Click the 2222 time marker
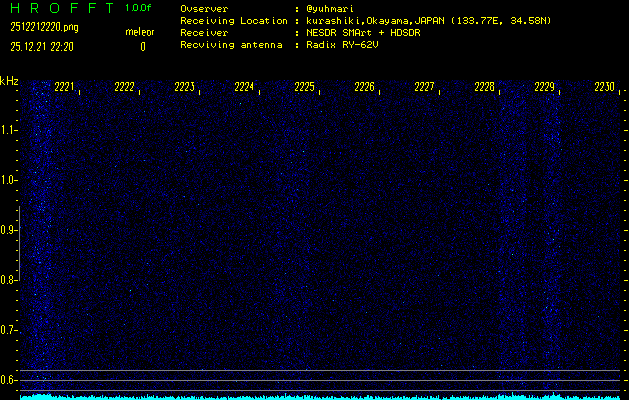The width and height of the screenshot is (629, 400). pyautogui.click(x=124, y=87)
